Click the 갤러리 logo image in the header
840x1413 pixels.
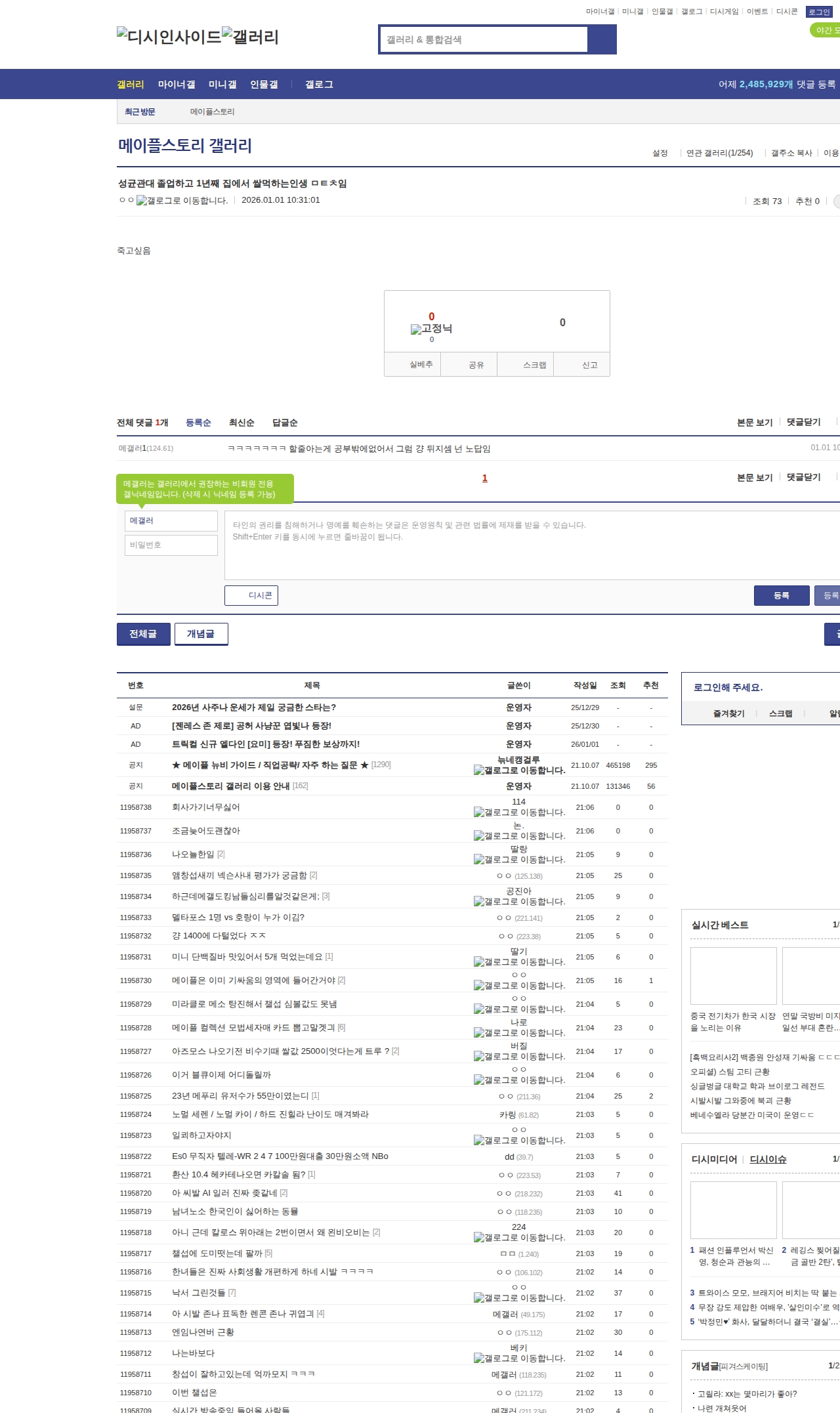click(x=250, y=36)
